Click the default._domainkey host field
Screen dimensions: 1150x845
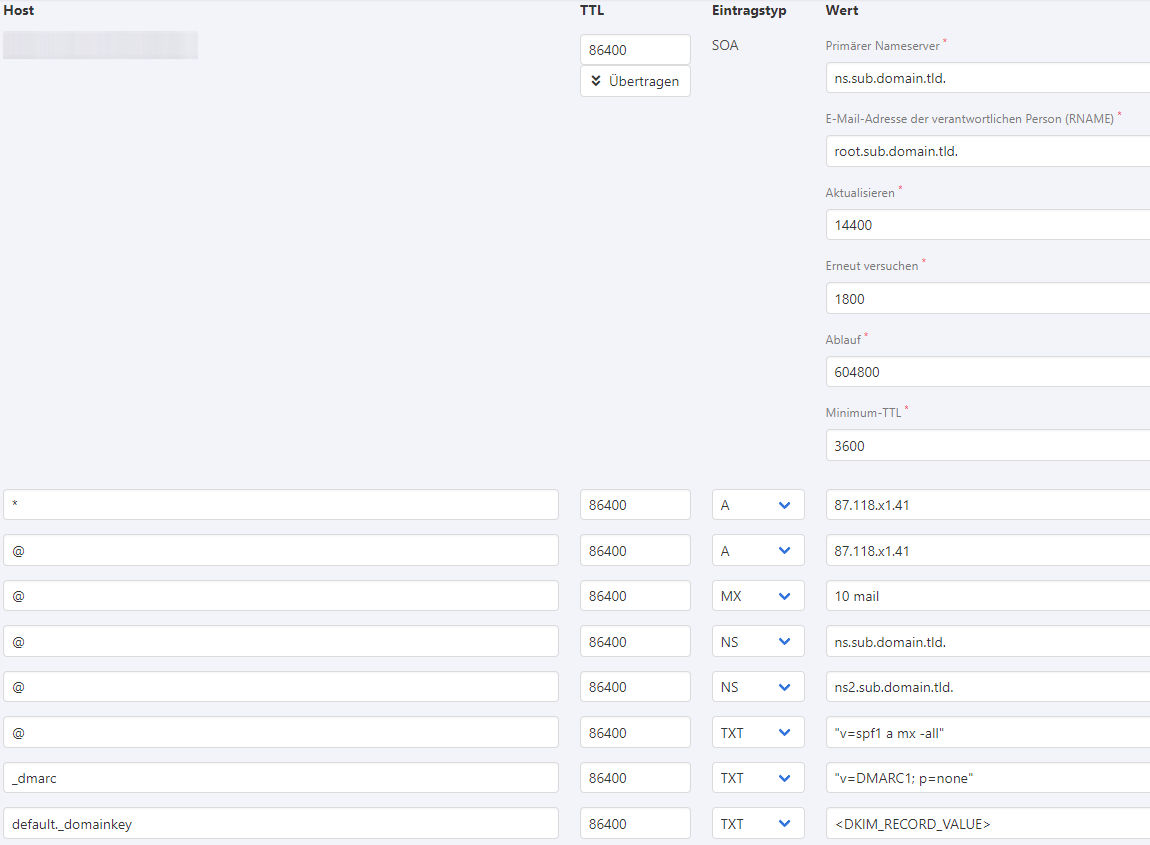[280, 824]
